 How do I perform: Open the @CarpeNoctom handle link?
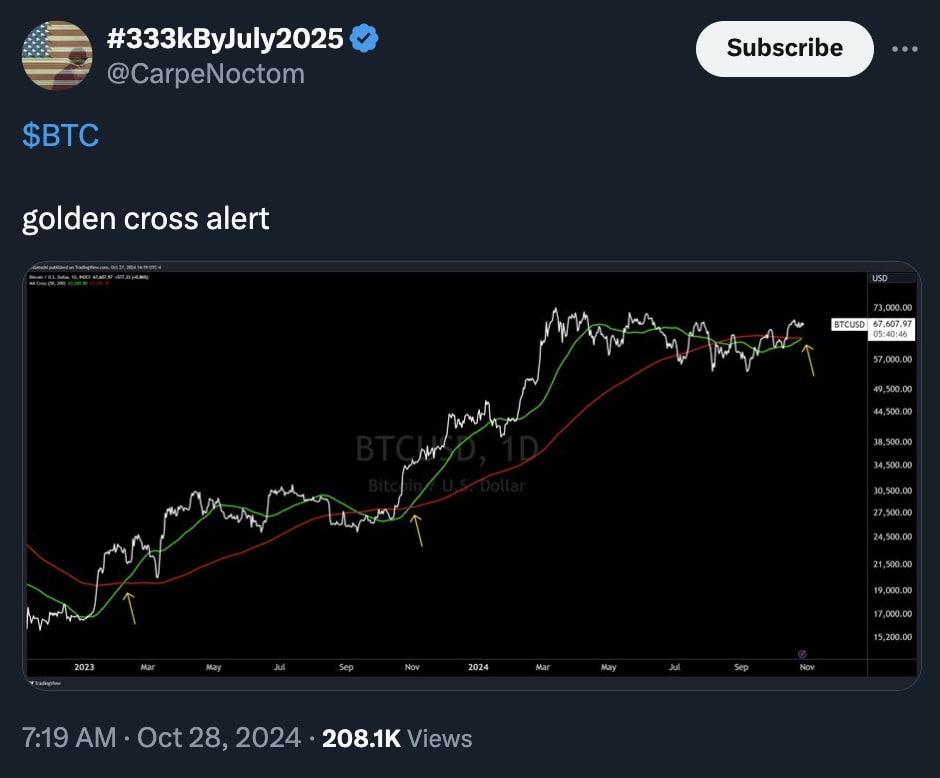(205, 73)
